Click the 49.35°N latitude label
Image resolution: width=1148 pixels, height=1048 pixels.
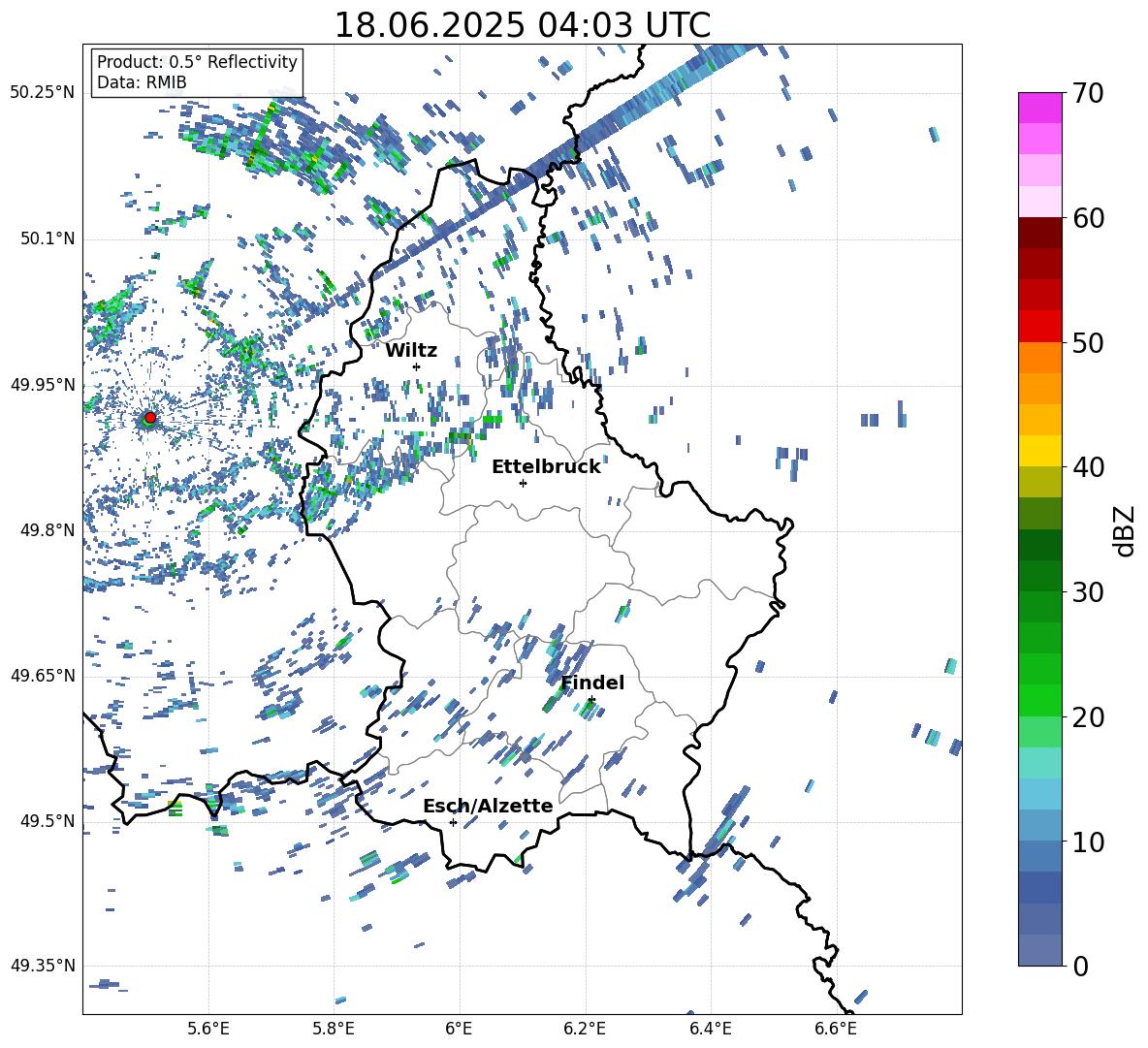pyautogui.click(x=43, y=966)
